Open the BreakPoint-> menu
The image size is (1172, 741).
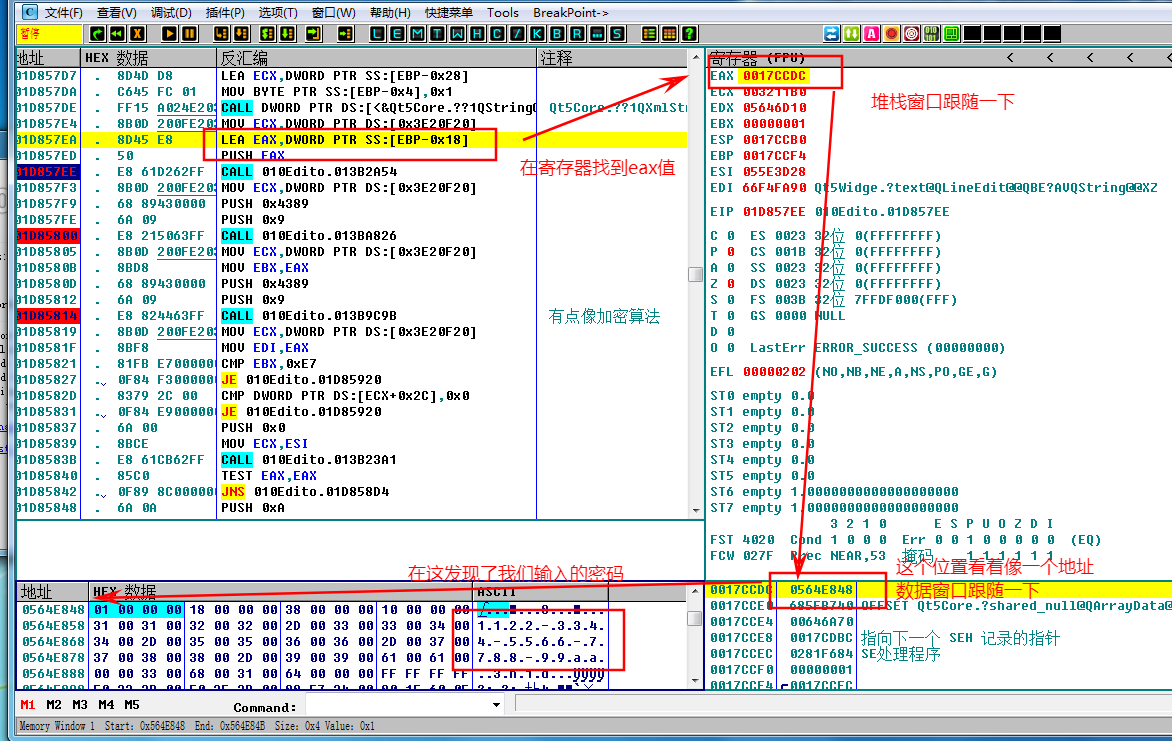coord(571,13)
